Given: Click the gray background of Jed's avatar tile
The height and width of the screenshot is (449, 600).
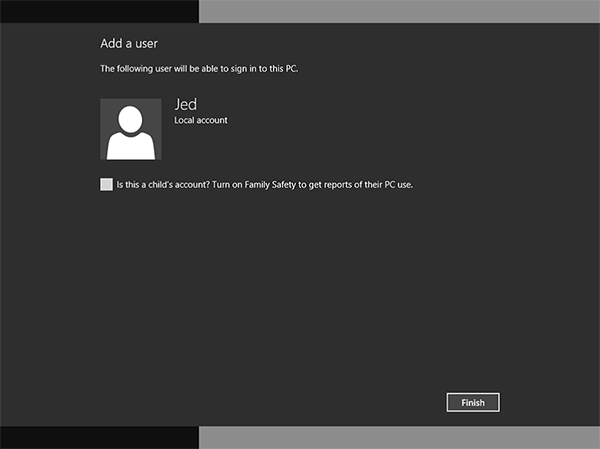Looking at the screenshot, I should tap(108, 106).
